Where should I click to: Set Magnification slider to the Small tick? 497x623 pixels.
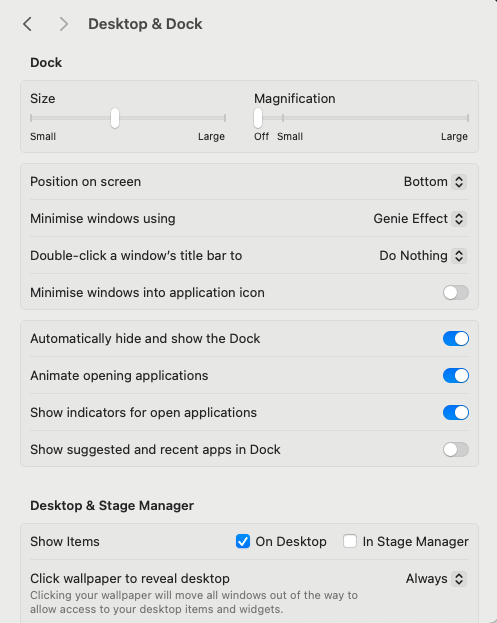[x=283, y=118]
